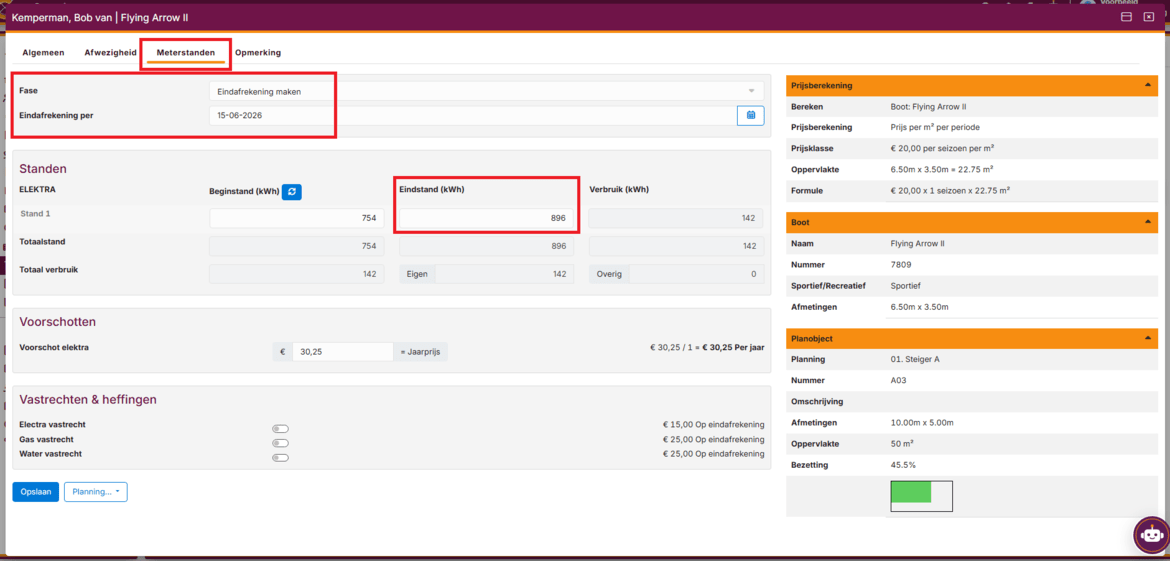This screenshot has height=561, width=1170.
Task: Click the 'Sportief' value in Boot panel
Action: point(906,286)
